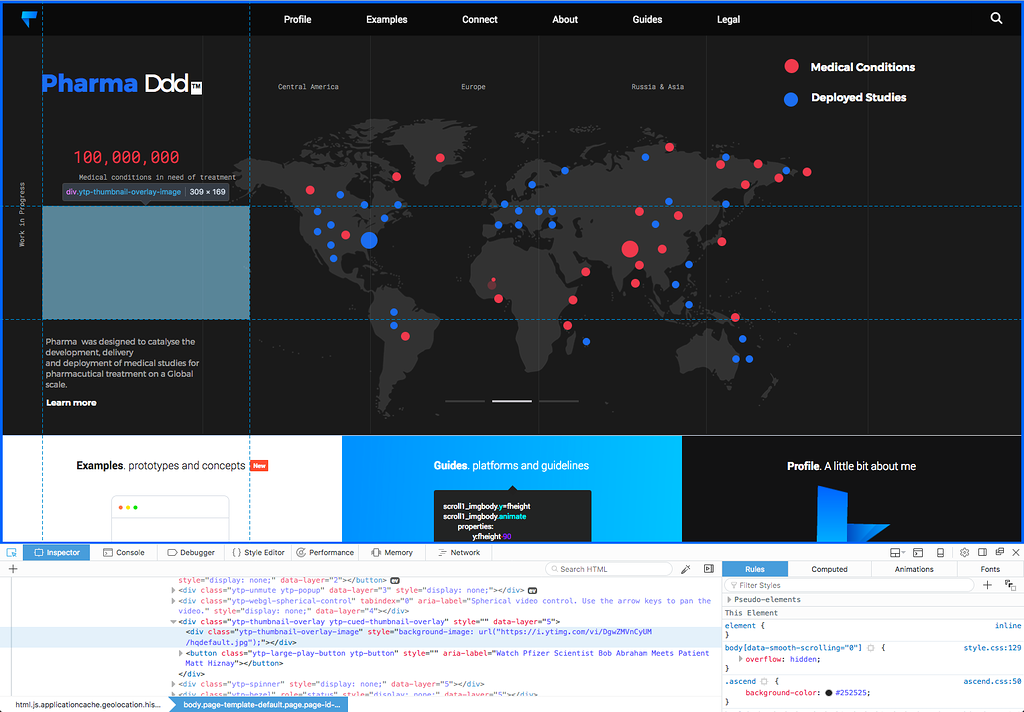Open devtools settings gear icon
This screenshot has height=712, width=1024.
(x=965, y=552)
